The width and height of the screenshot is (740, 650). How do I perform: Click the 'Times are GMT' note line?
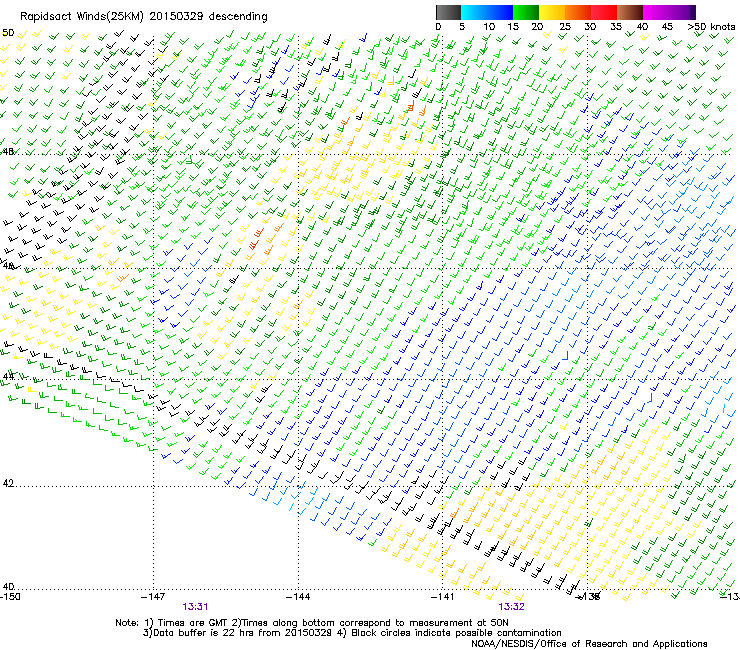(x=312, y=623)
